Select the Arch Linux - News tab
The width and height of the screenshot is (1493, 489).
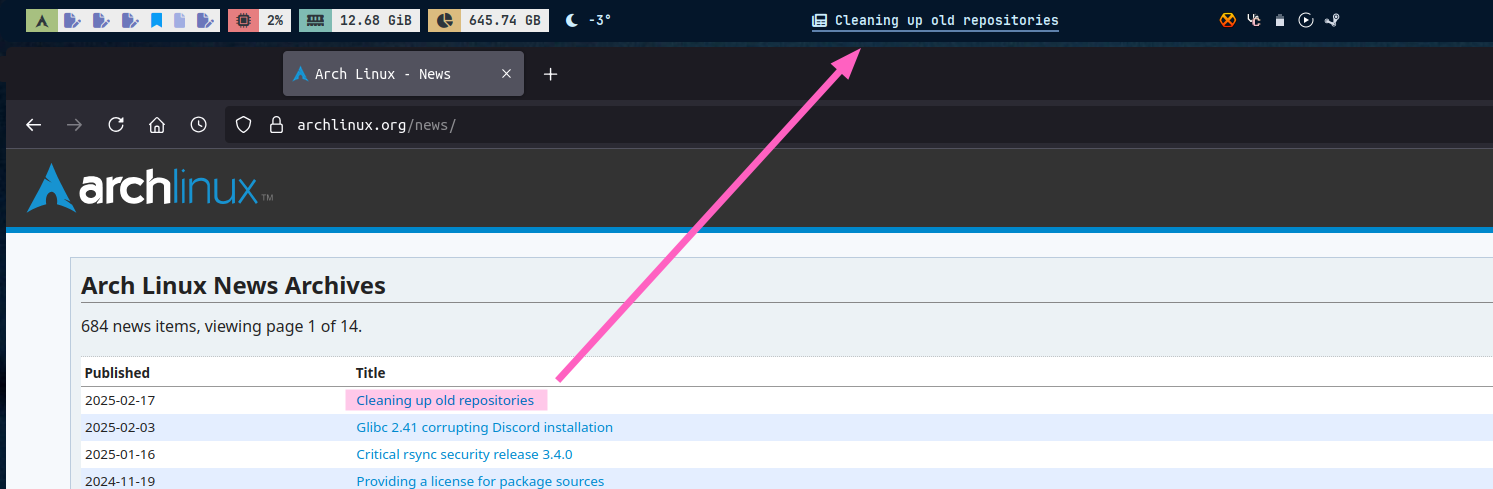[385, 74]
